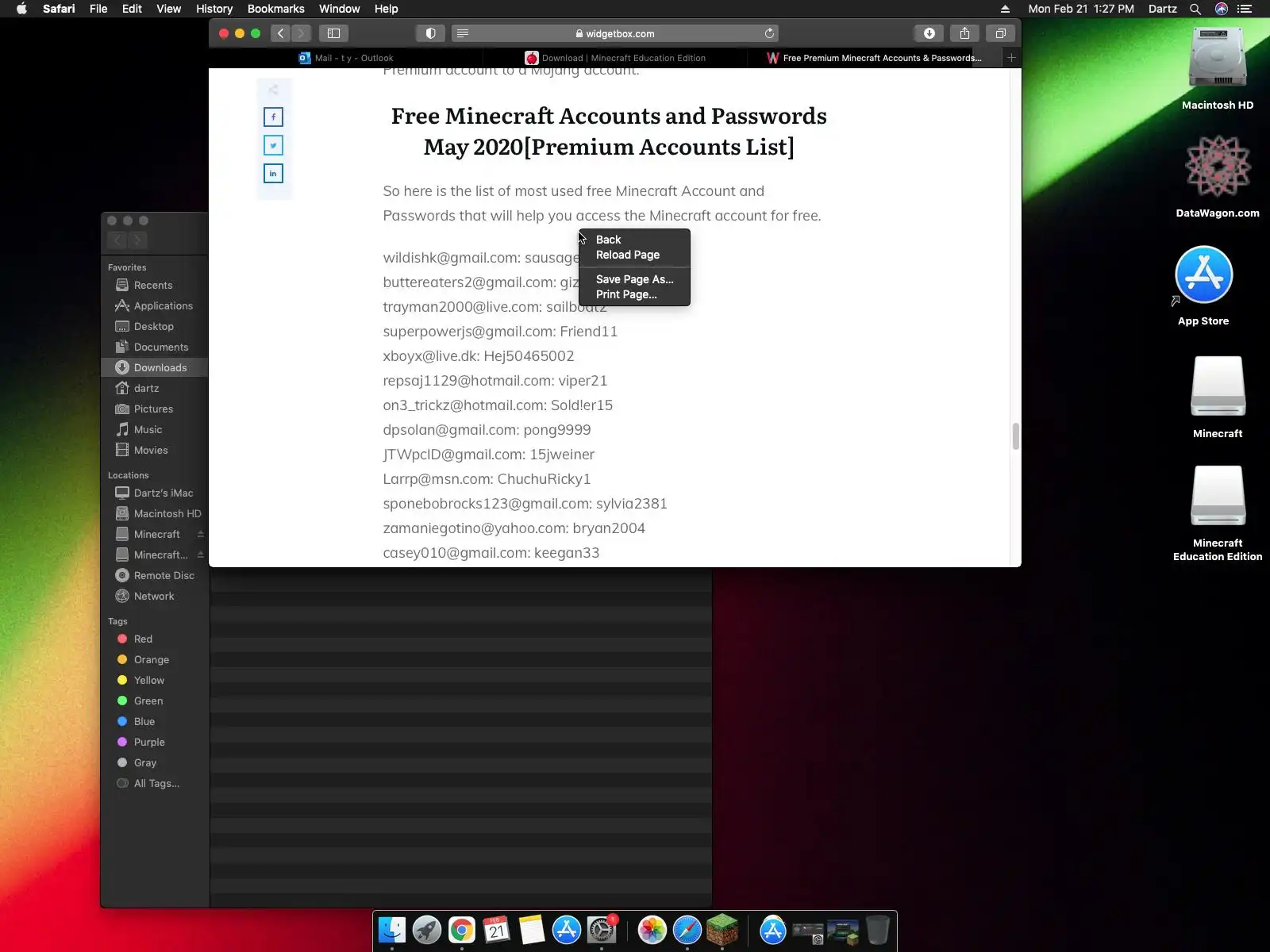
Task: Select Downloads in the Finder sidebar
Action: point(154,368)
